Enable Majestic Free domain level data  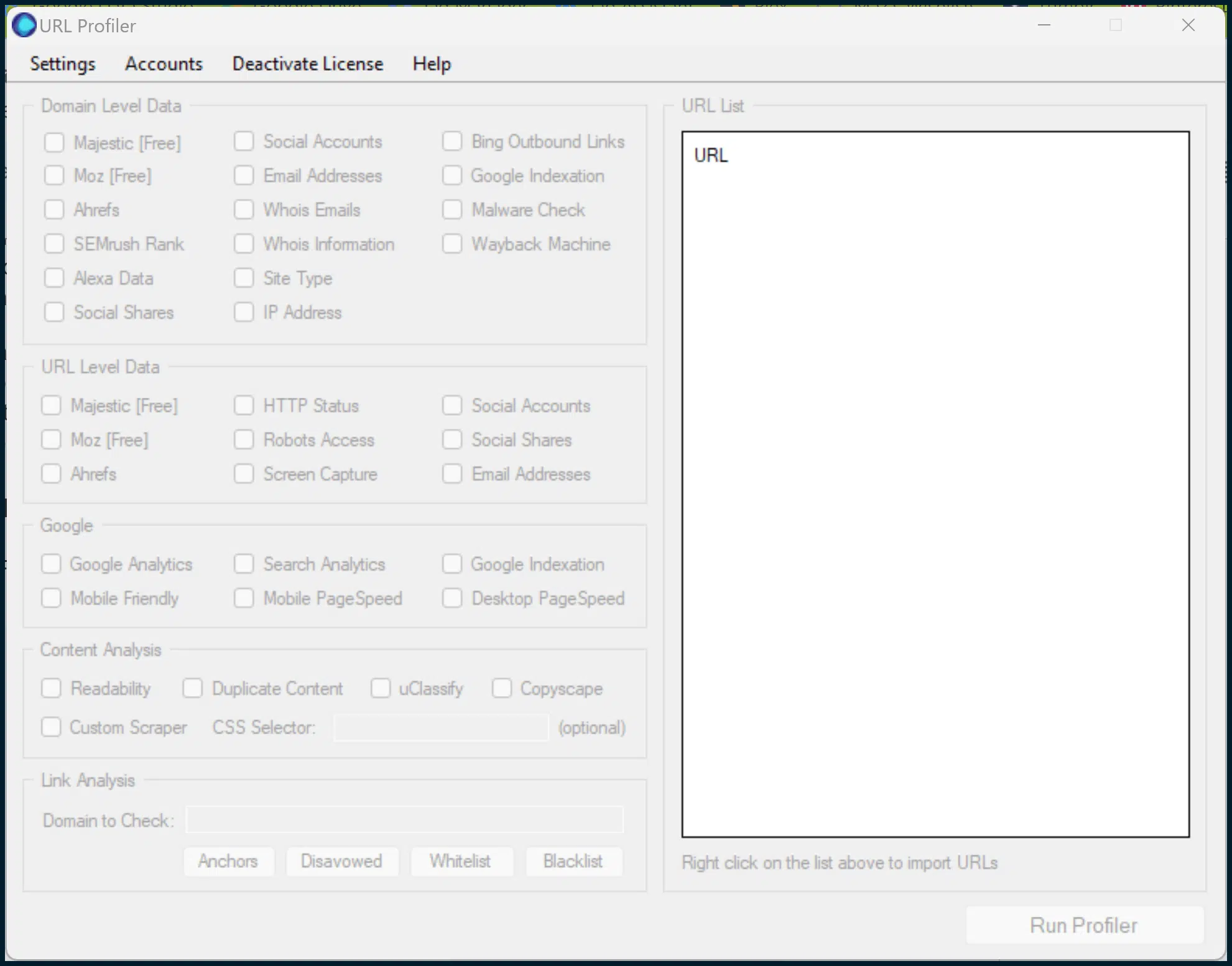55,141
